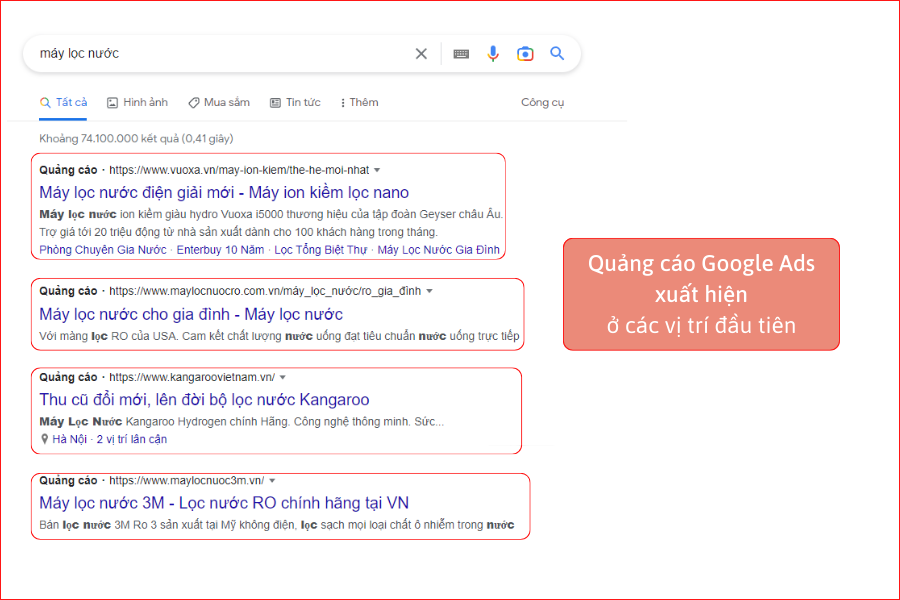Screen dimensions: 900x600
Task: Click the https://www.maylocnuocro.com.vn URL text
Action: tap(265, 291)
